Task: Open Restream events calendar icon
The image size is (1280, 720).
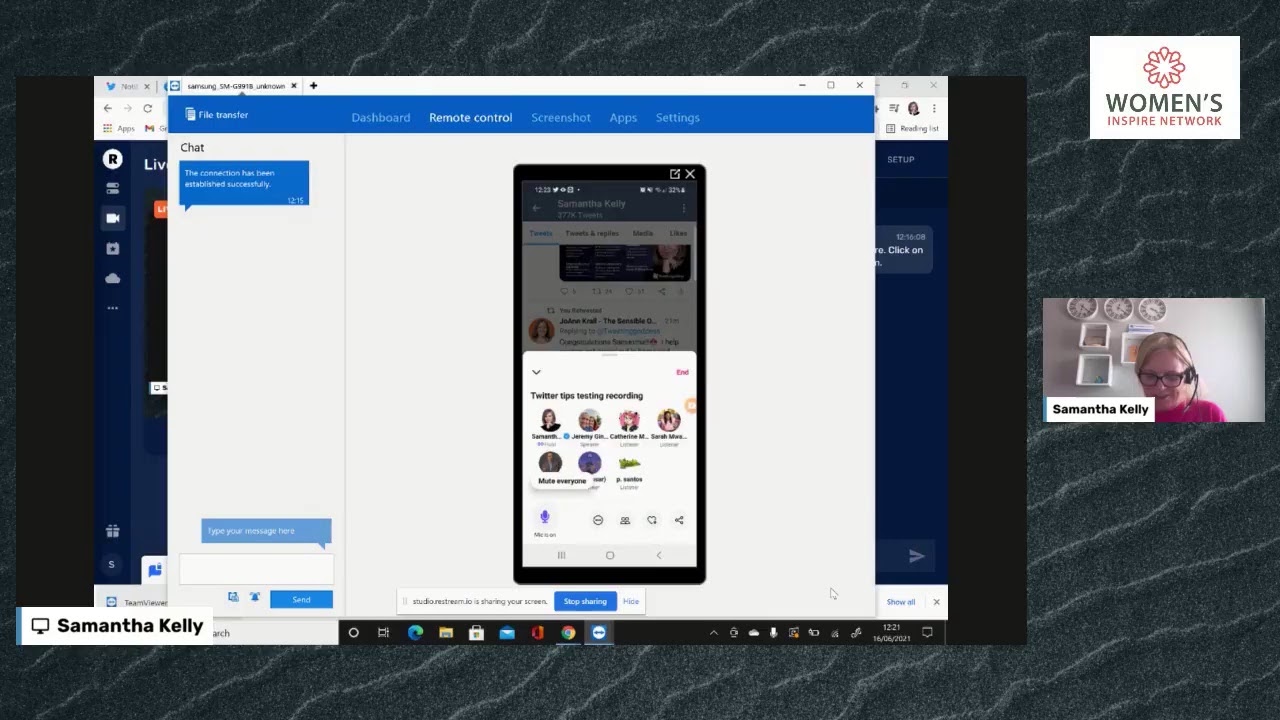Action: pyautogui.click(x=112, y=248)
